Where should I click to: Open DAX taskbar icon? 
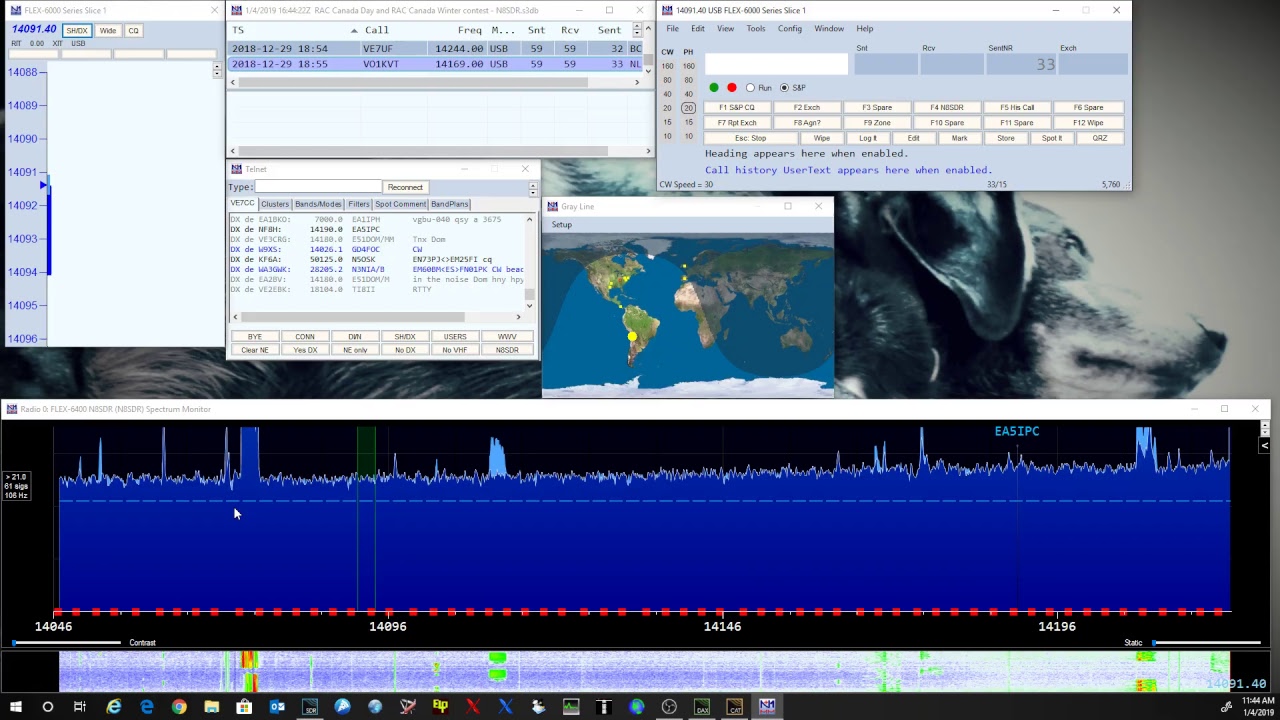click(702, 707)
